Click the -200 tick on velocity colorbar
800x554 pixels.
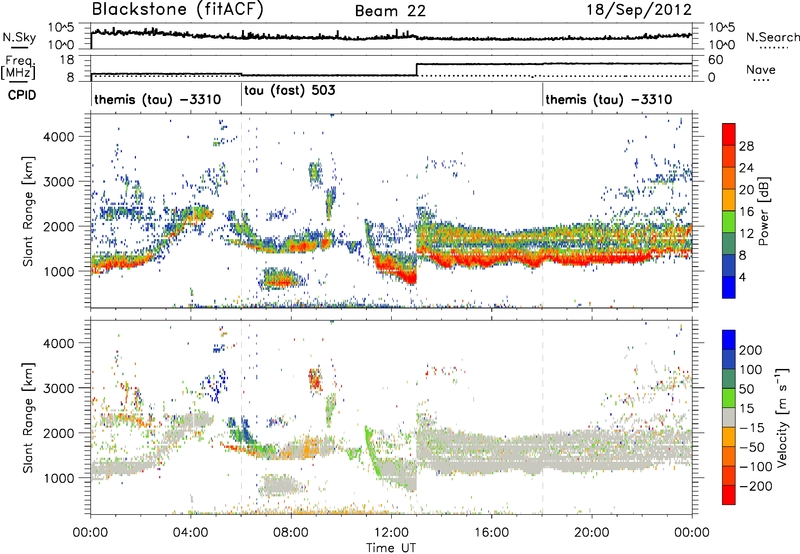click(x=754, y=486)
